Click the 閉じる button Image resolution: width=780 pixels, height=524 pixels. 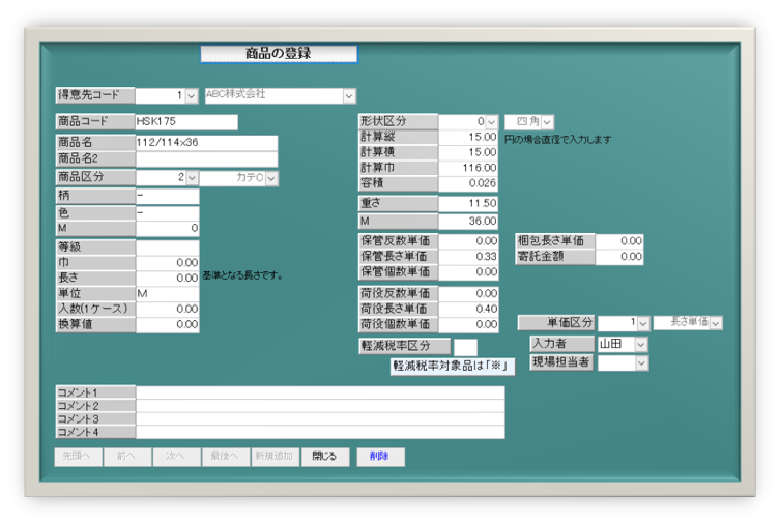324,457
